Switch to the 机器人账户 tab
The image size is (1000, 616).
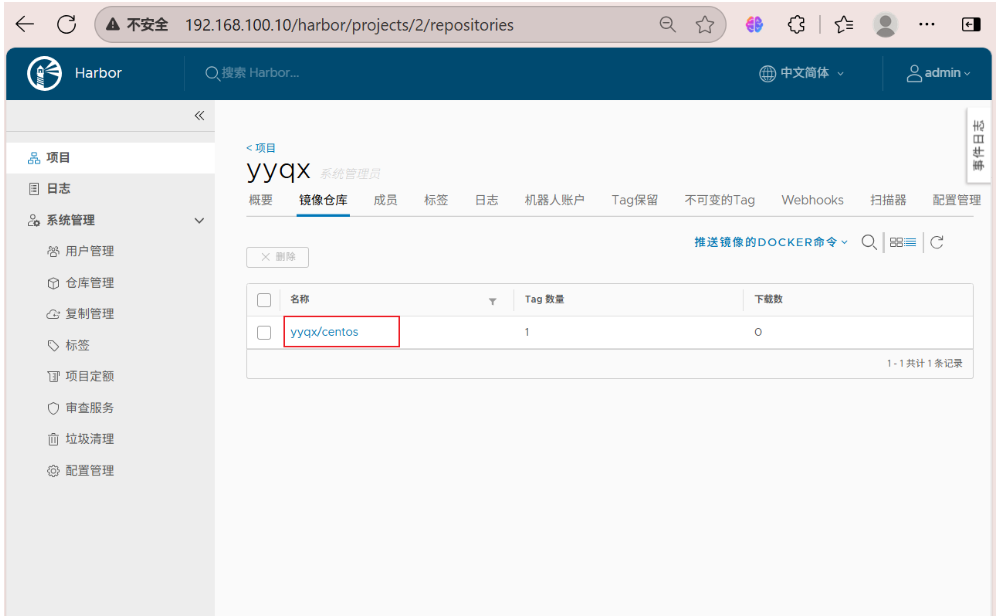[555, 200]
